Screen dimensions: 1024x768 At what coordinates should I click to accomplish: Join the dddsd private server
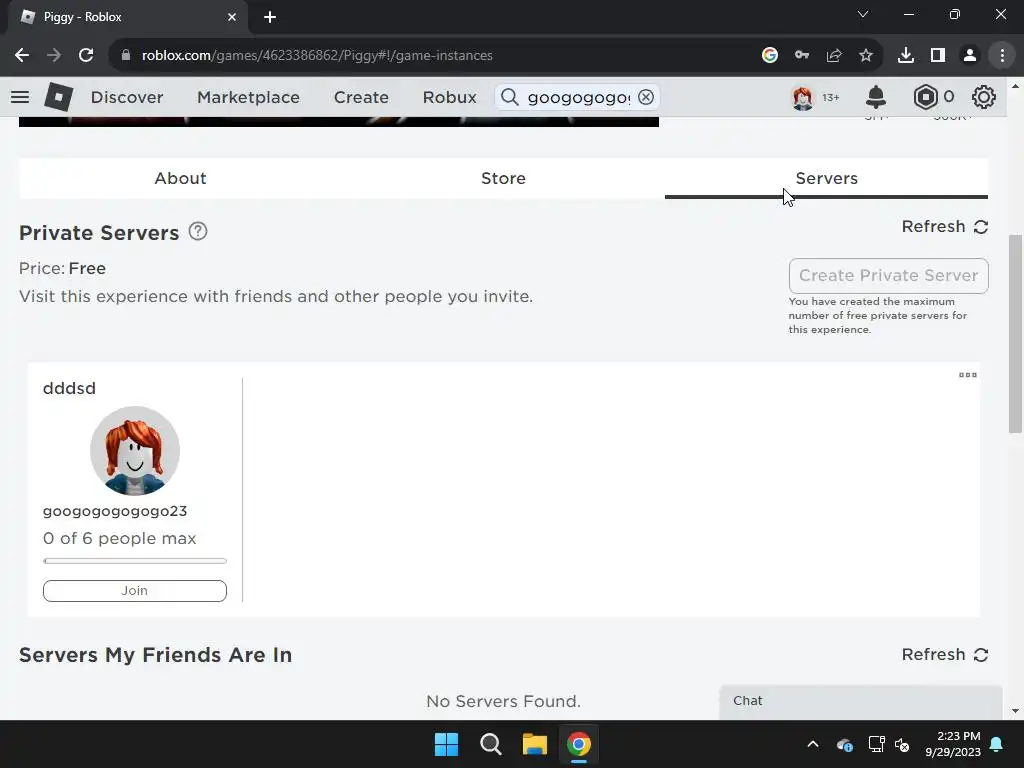[x=135, y=590]
